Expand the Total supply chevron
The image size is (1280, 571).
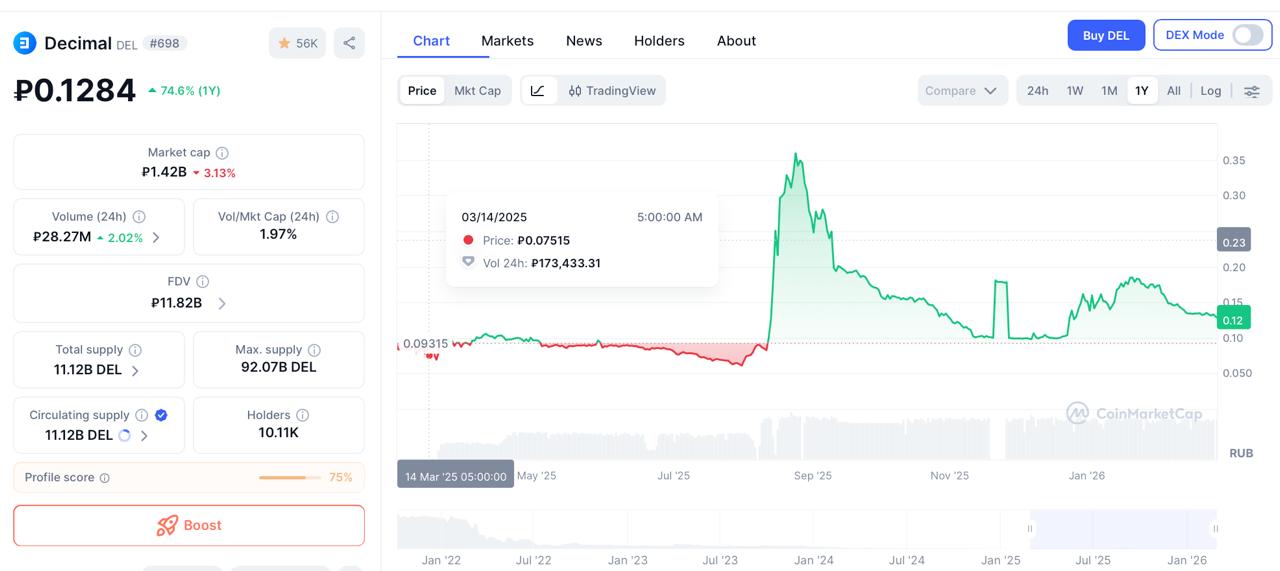(x=135, y=370)
